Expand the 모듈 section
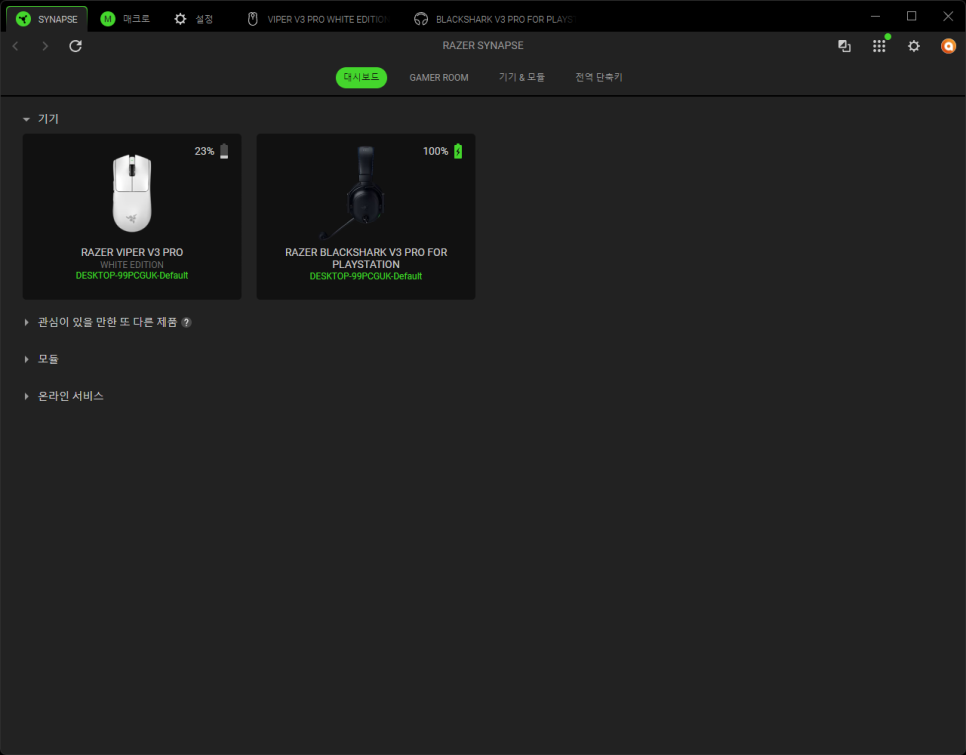The width and height of the screenshot is (966, 755). [27, 359]
